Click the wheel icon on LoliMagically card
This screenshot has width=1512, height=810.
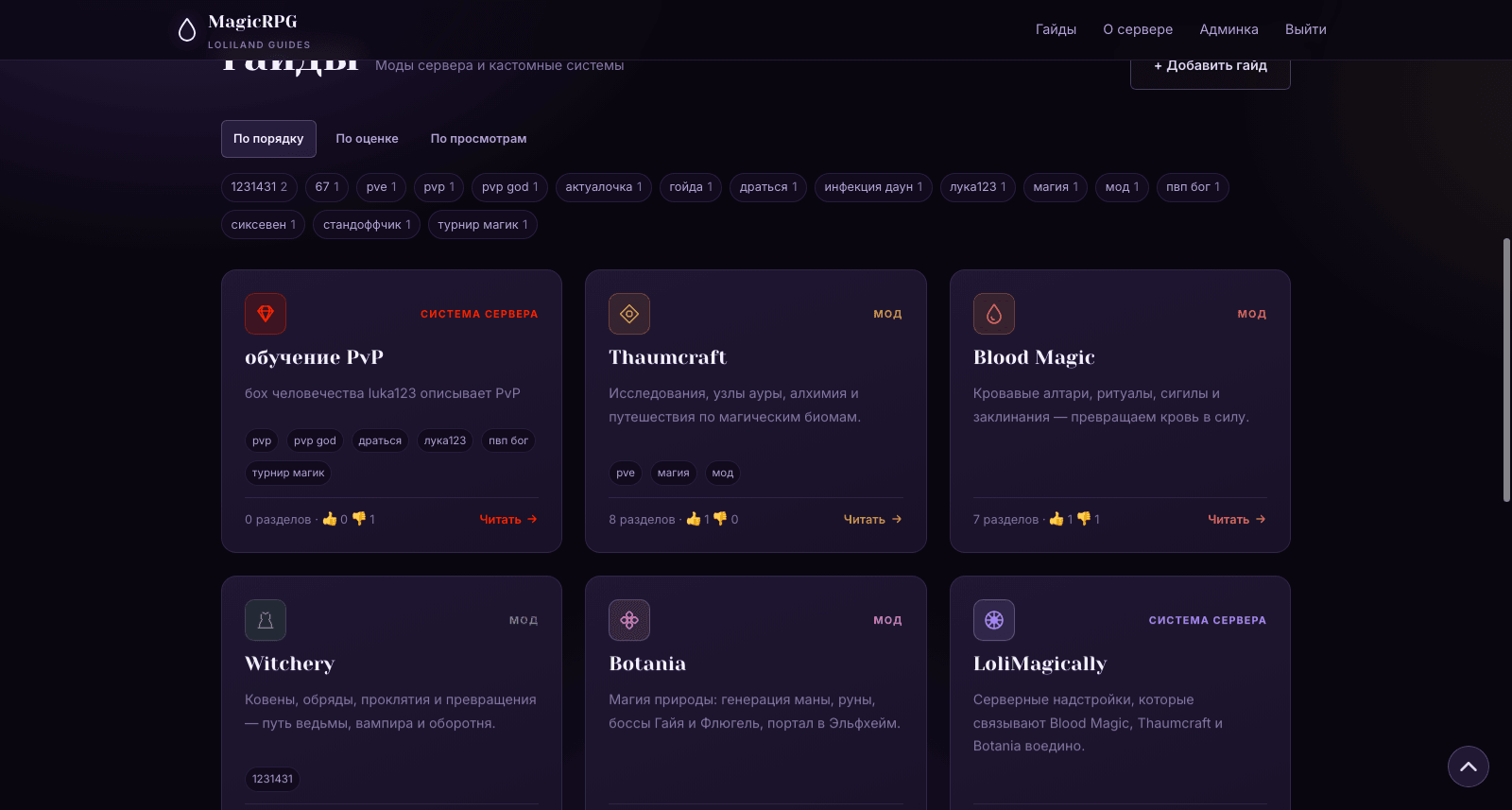(x=994, y=620)
